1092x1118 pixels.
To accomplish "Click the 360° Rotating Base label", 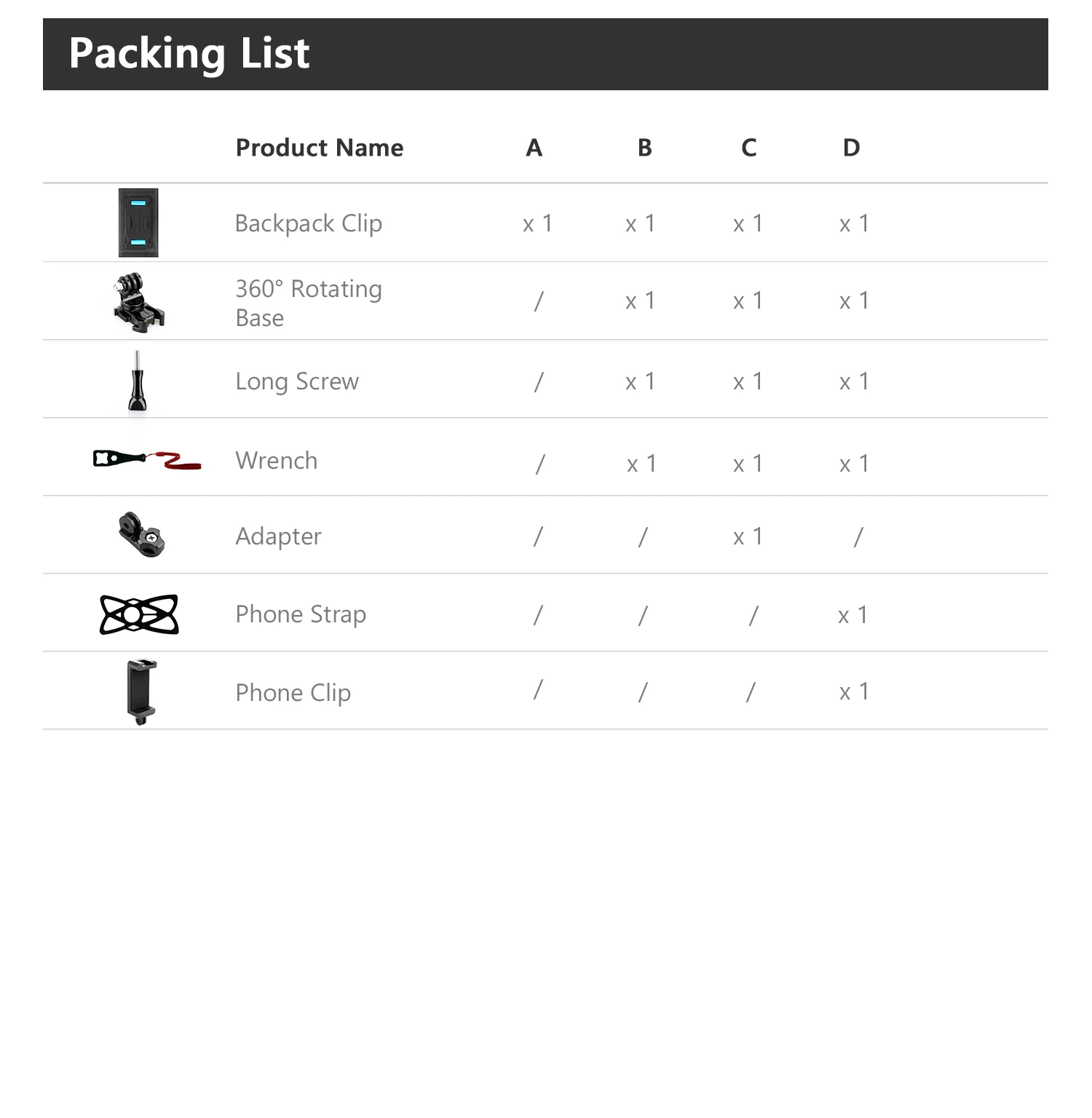I will [x=309, y=303].
